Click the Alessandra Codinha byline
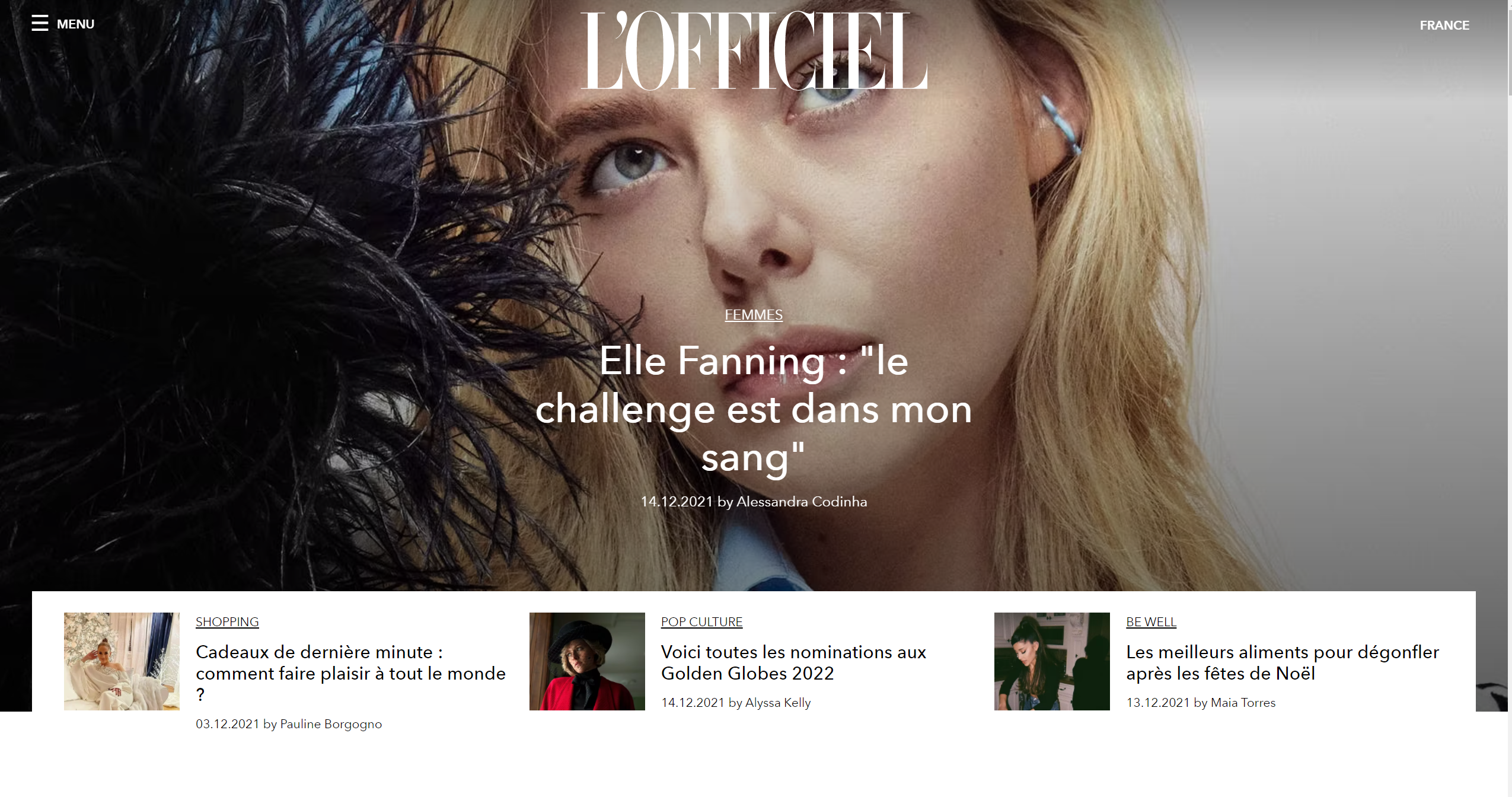The image size is (1512, 797). [x=802, y=502]
